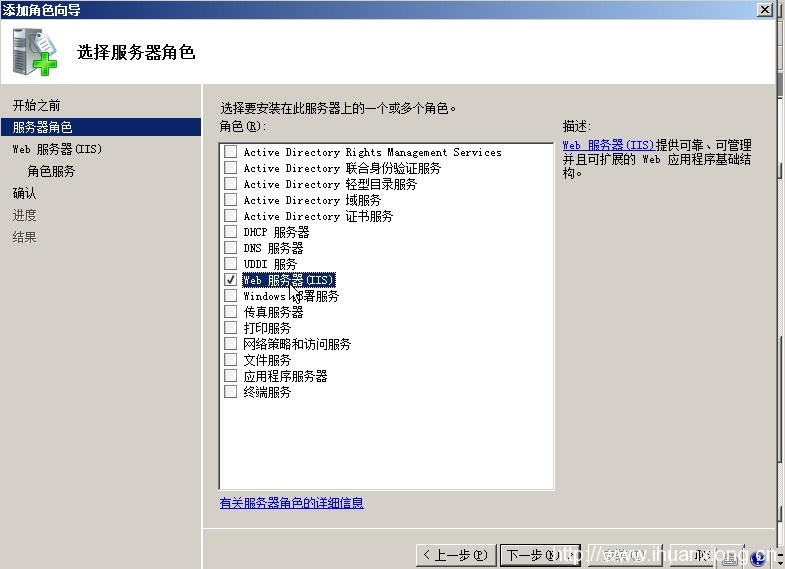Check Active Directory 证书服务 checkbox

230,216
